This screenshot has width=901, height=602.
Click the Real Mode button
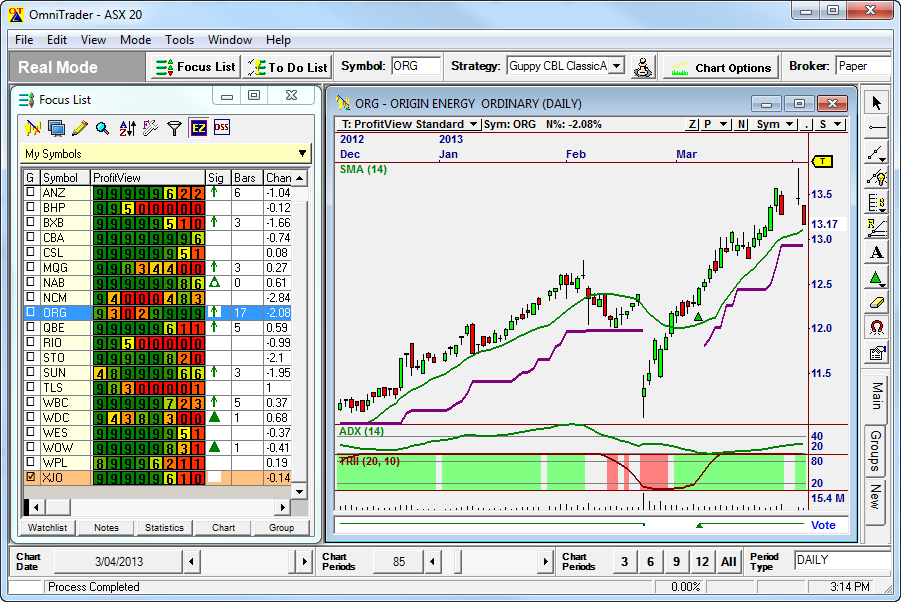pyautogui.click(x=78, y=67)
